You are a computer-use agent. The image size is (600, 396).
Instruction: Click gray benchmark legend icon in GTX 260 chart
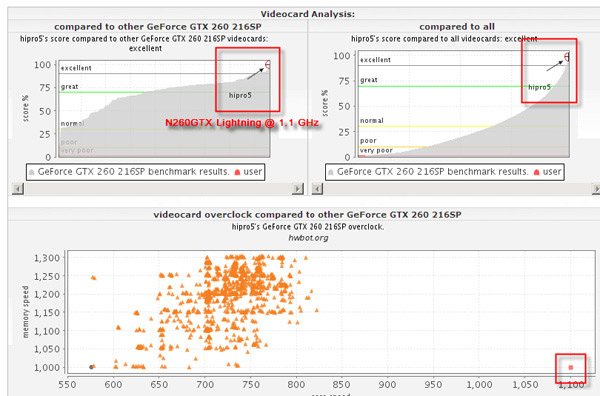click(32, 172)
